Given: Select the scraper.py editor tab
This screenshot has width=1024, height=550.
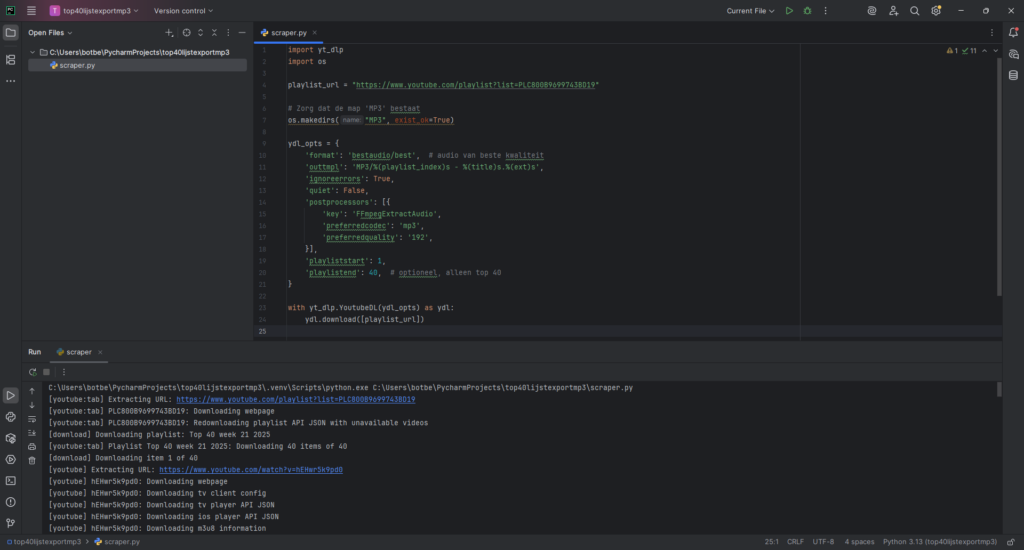Looking at the screenshot, I should point(288,33).
